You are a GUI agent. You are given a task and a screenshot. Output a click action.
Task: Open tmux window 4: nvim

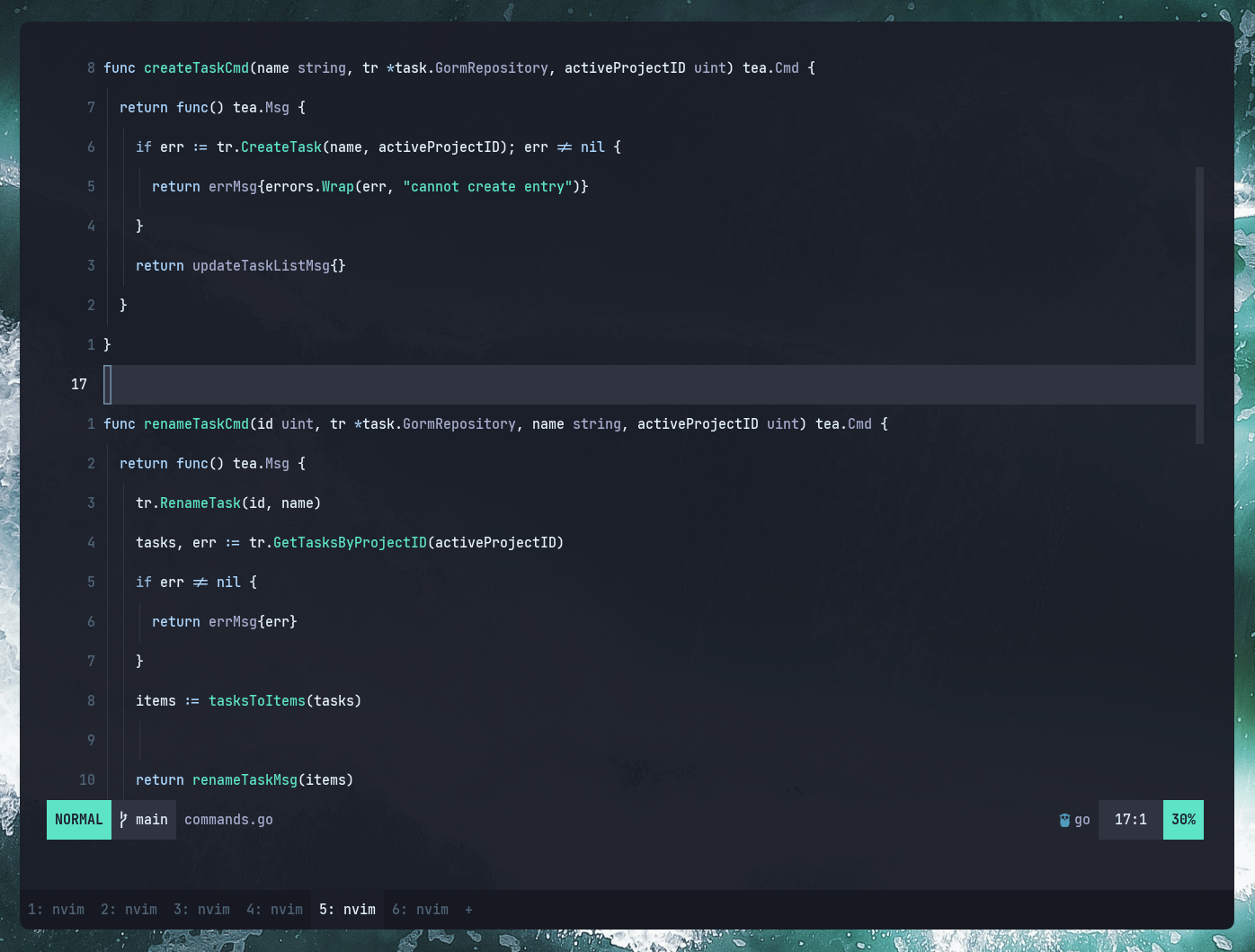click(x=274, y=910)
